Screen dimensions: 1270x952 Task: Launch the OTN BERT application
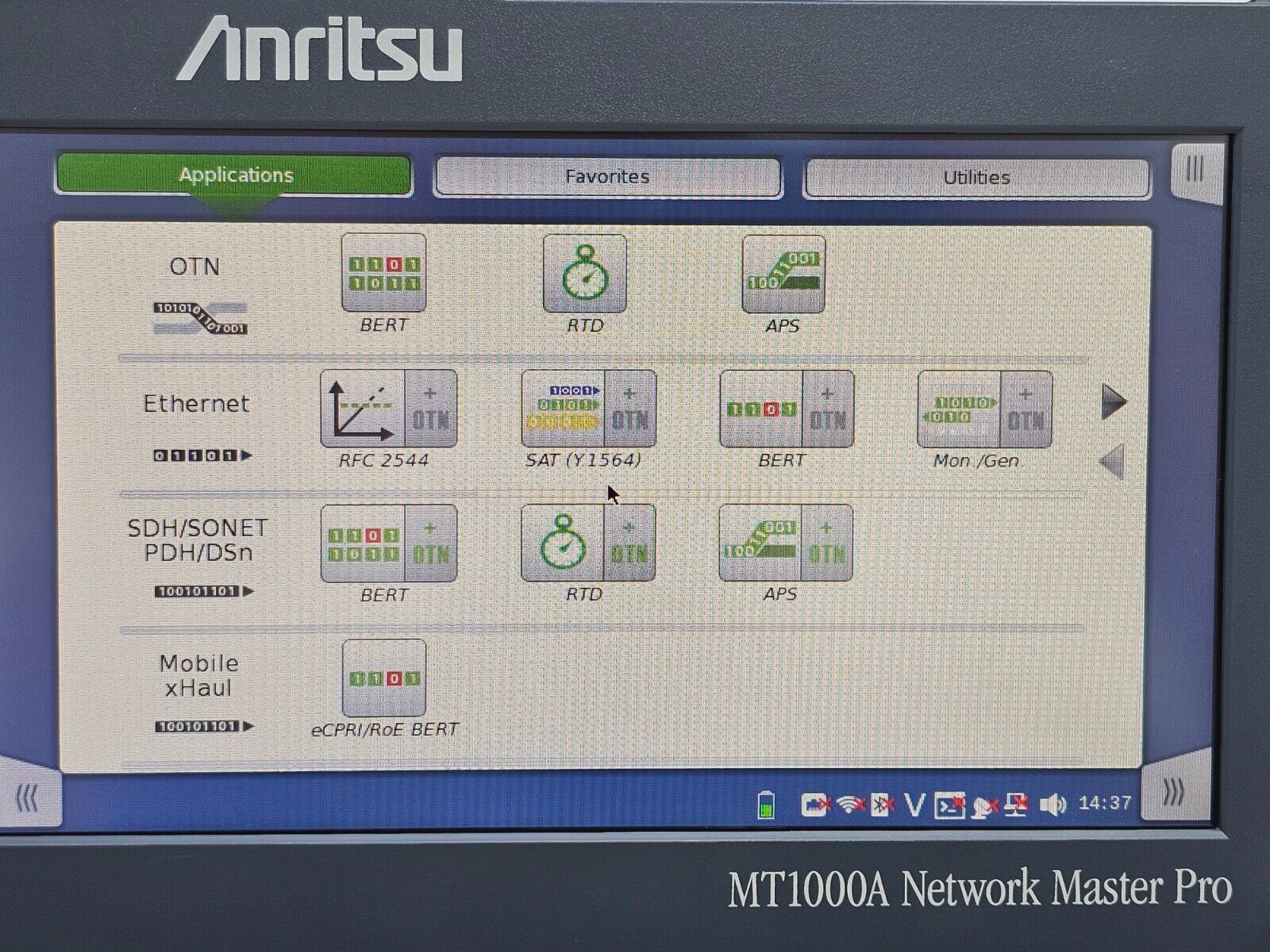pos(385,273)
